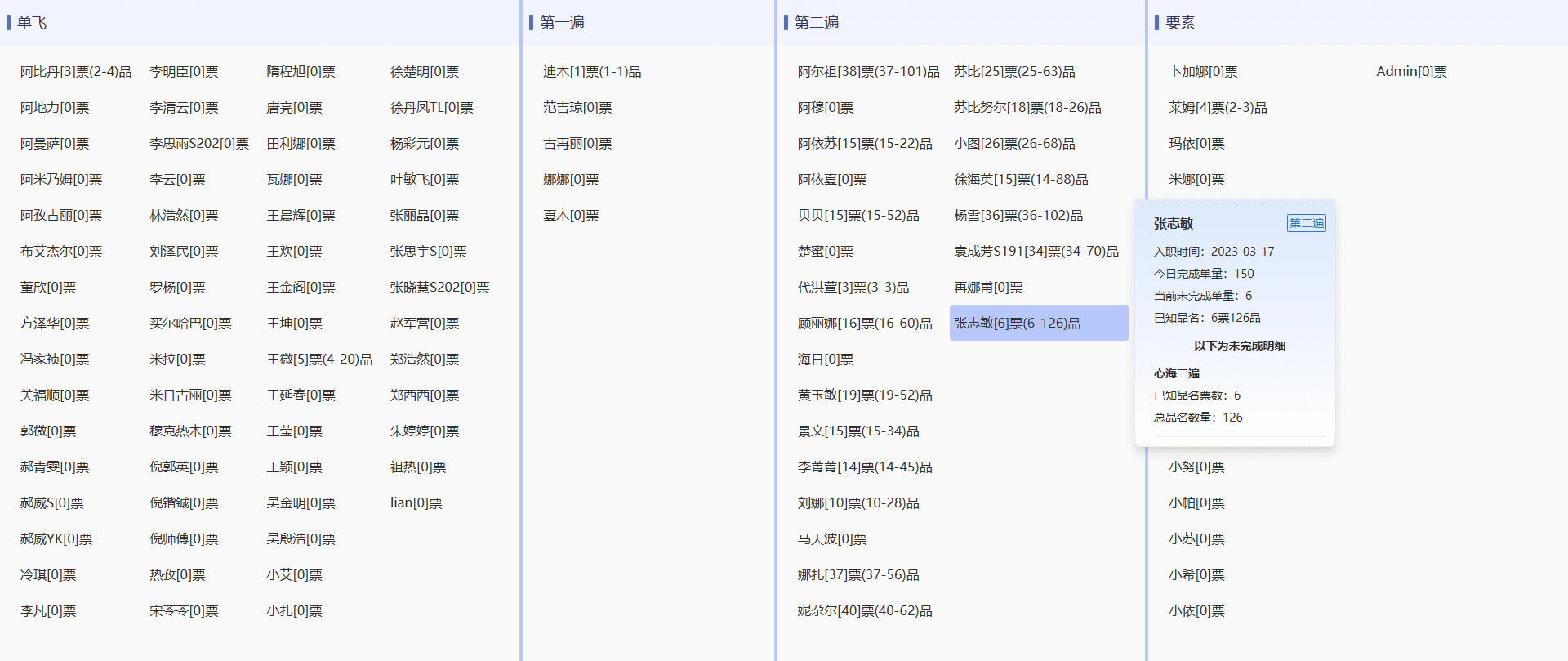Image resolution: width=1568 pixels, height=661 pixels.
Task: Click 刘娜[10]票(10-28)品
Action: coord(858,503)
